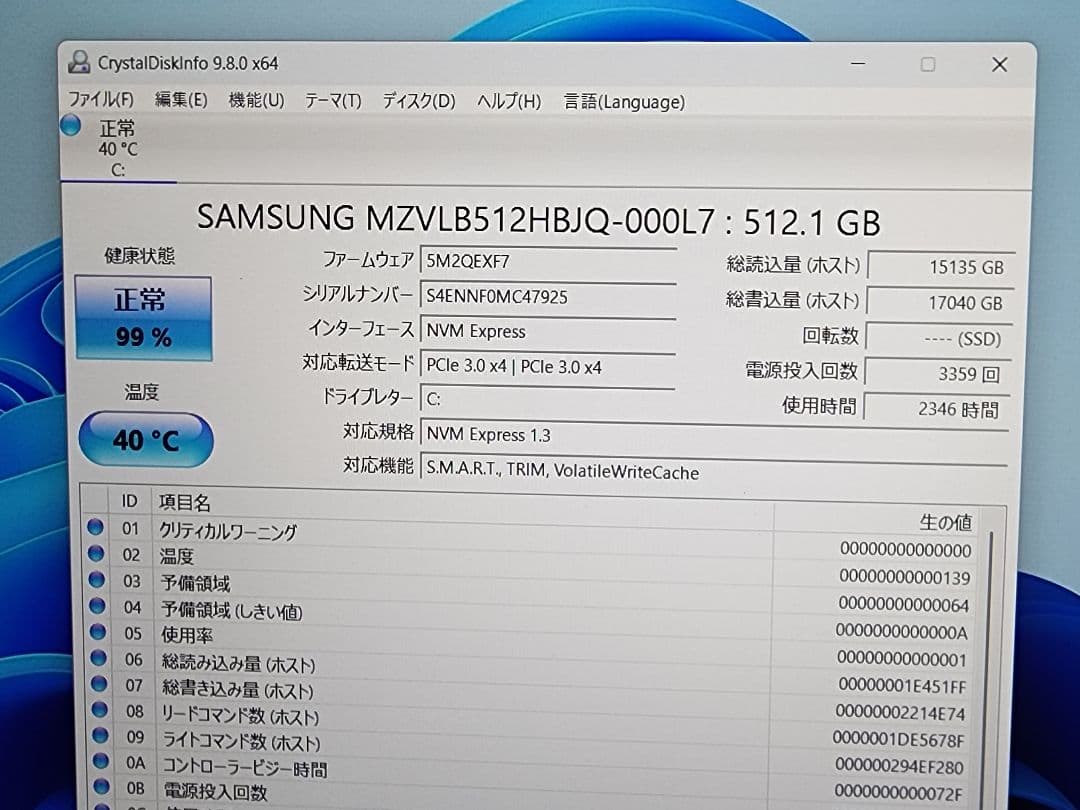Select the 予備領域 (しきい値) attribute name
The image size is (1080, 810).
[x=232, y=610]
